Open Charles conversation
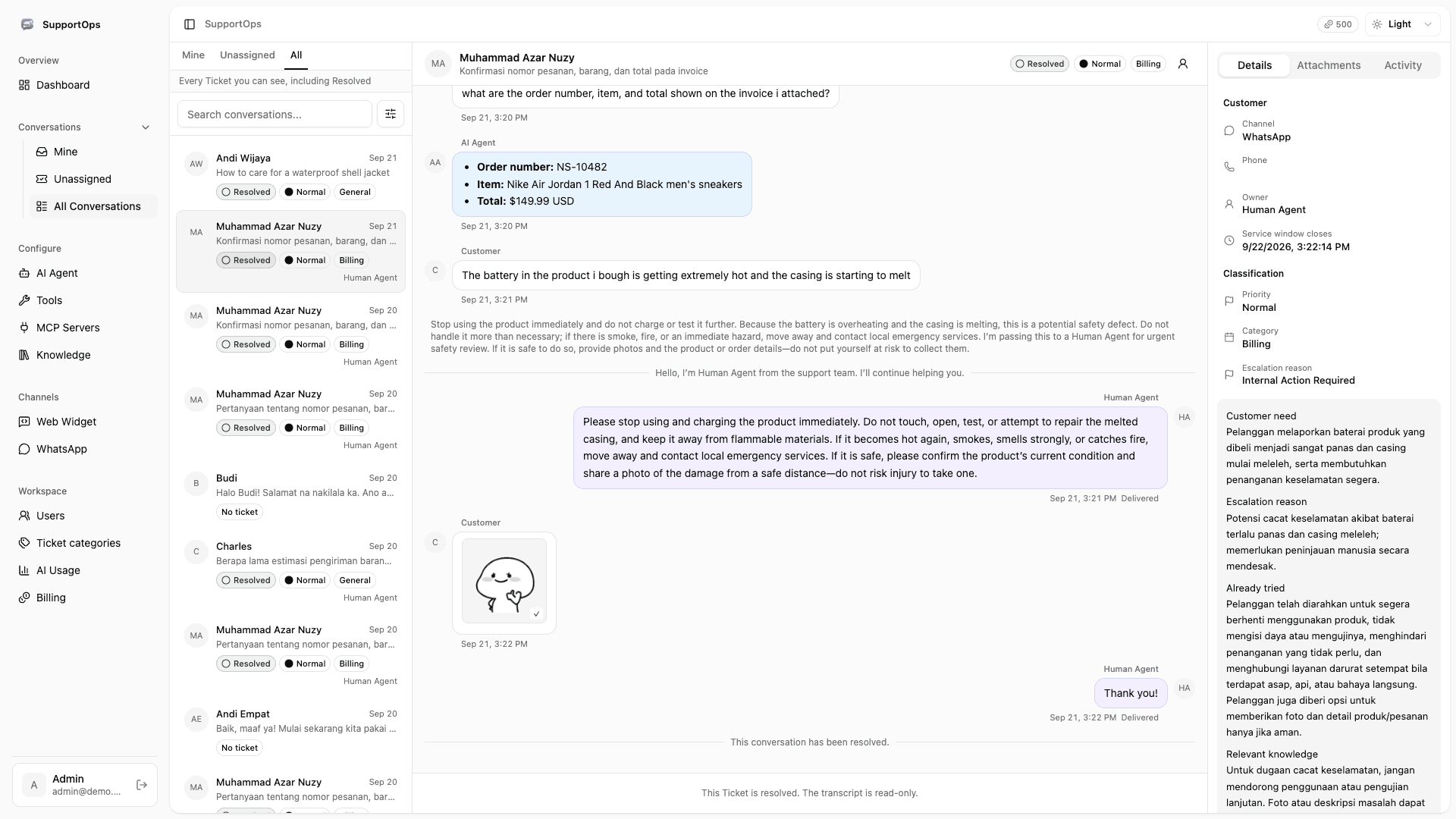The width and height of the screenshot is (1456, 819). tap(290, 572)
